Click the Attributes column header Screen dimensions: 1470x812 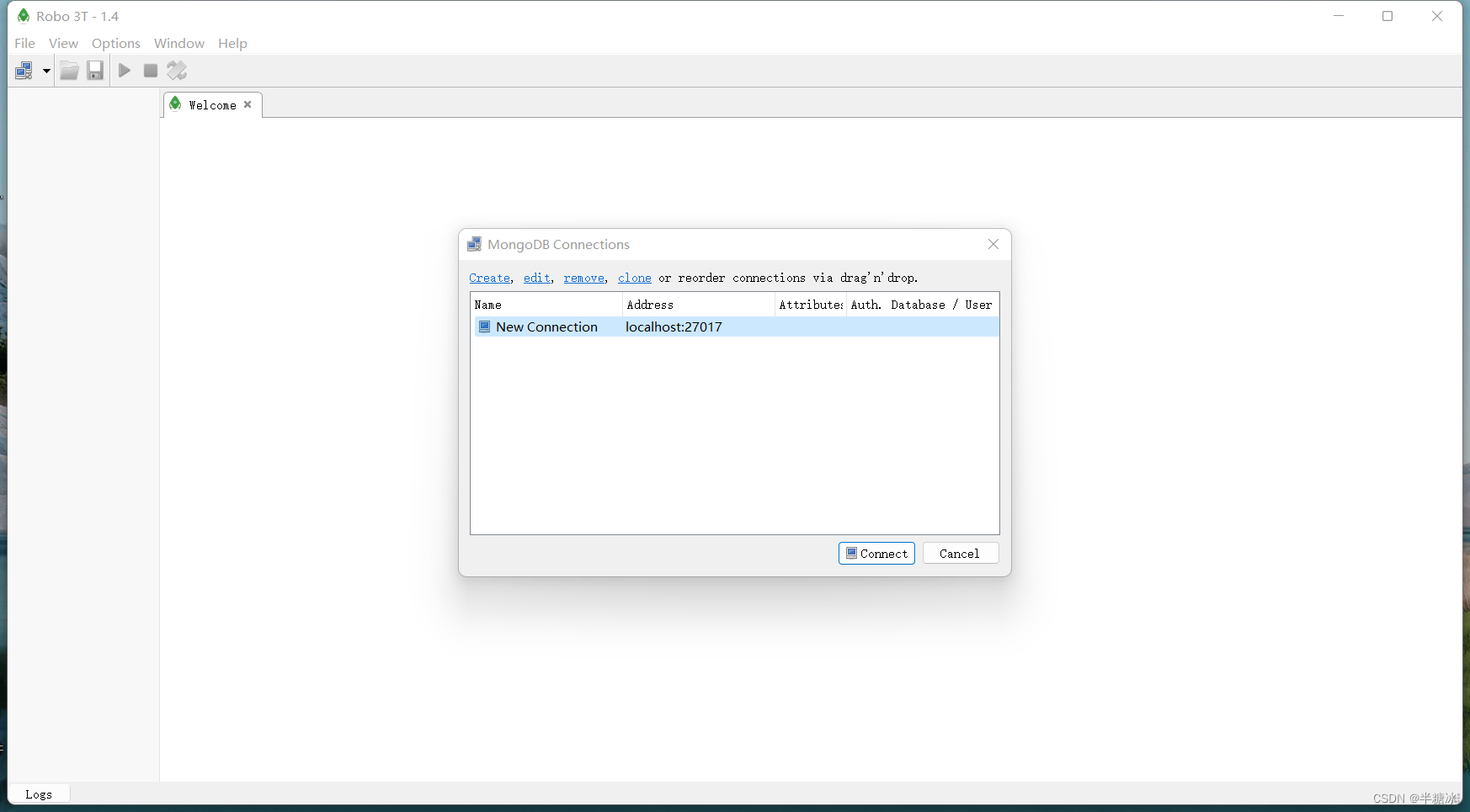[x=811, y=305]
